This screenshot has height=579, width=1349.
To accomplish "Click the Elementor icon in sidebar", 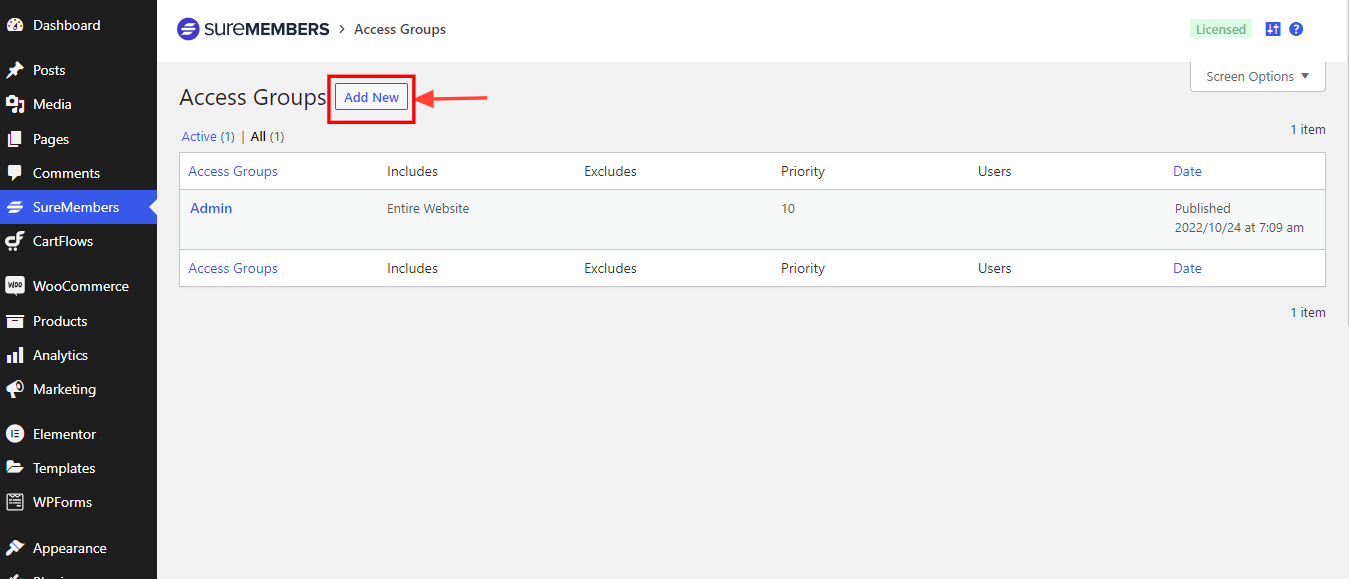I will [15, 434].
